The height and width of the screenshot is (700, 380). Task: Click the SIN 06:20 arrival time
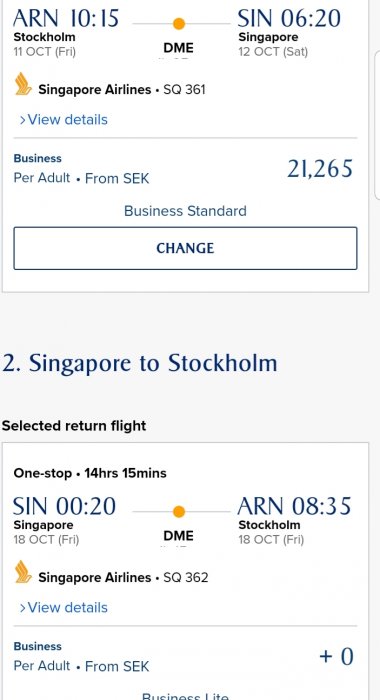point(289,18)
